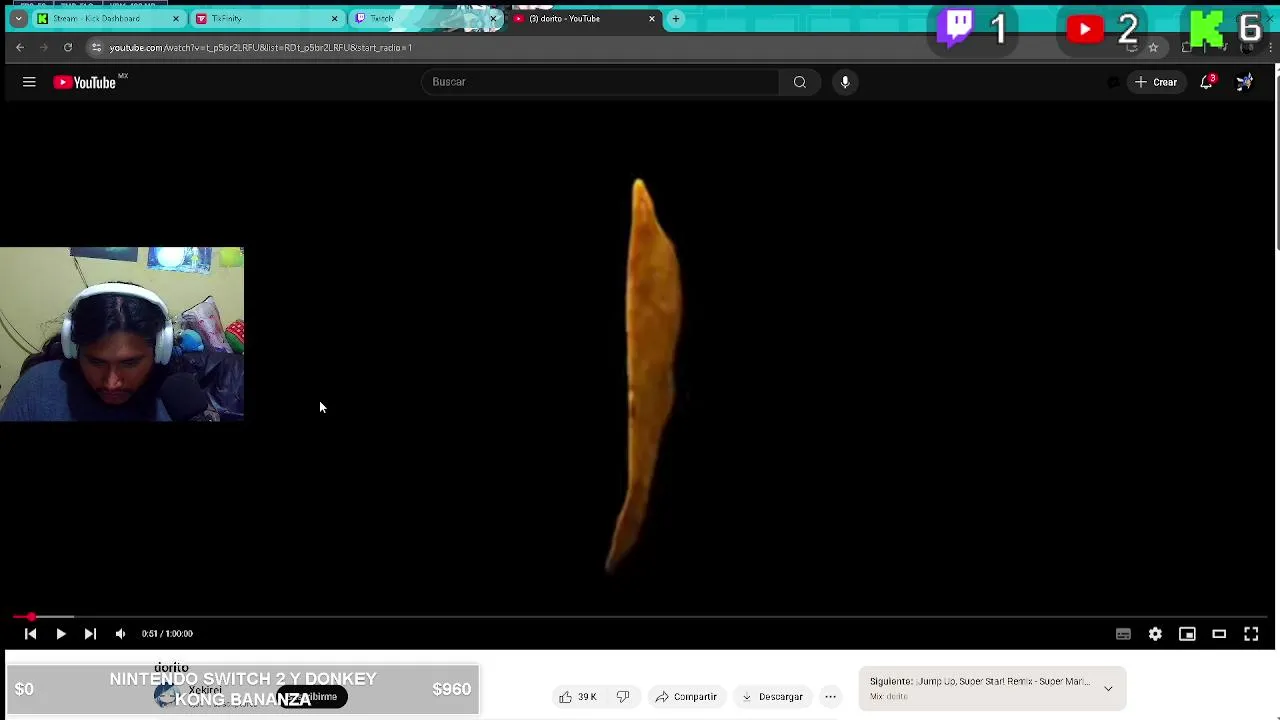
Task: Mute the video volume speaker icon
Action: [120, 634]
